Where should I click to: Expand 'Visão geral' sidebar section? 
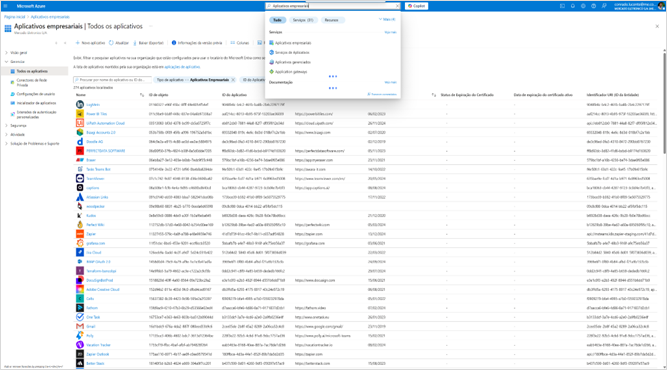pyautogui.click(x=16, y=53)
